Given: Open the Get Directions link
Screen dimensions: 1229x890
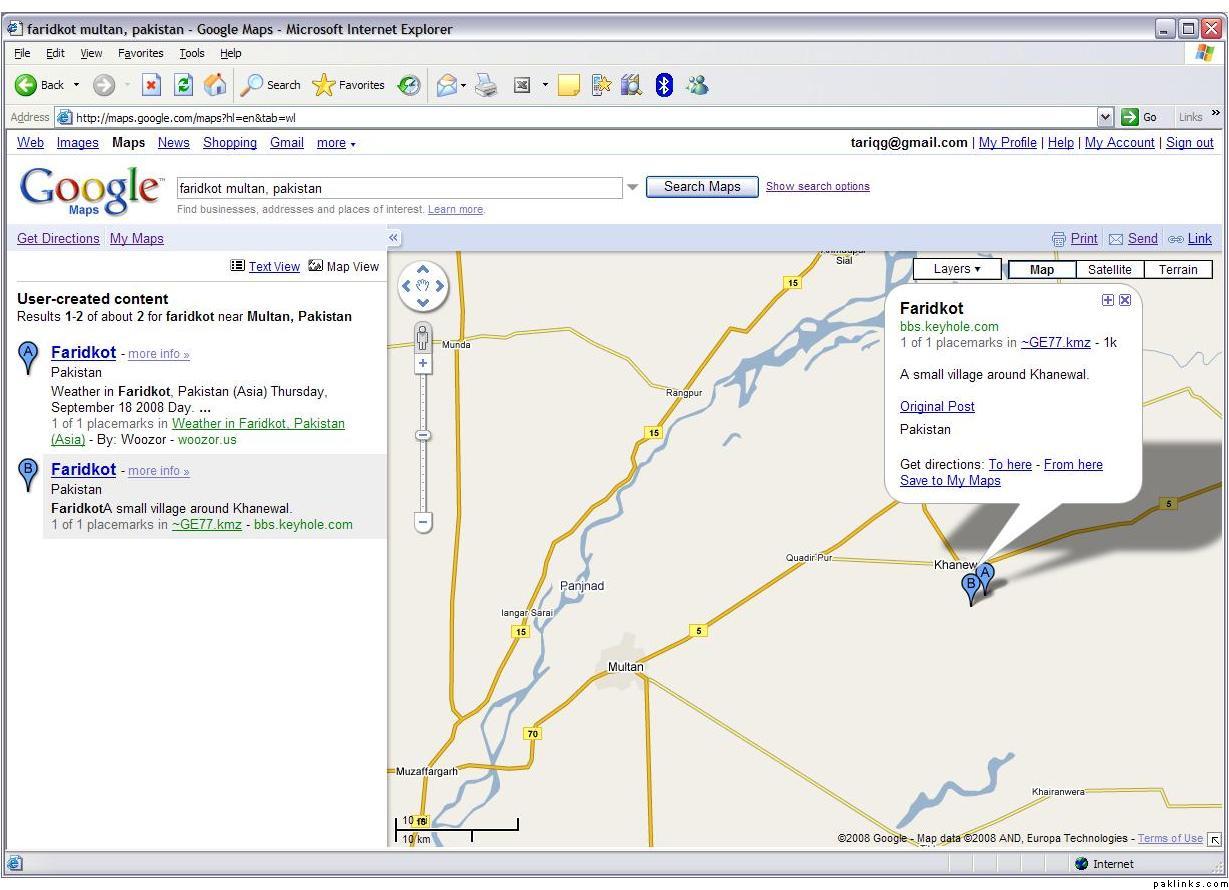Looking at the screenshot, I should point(58,238).
